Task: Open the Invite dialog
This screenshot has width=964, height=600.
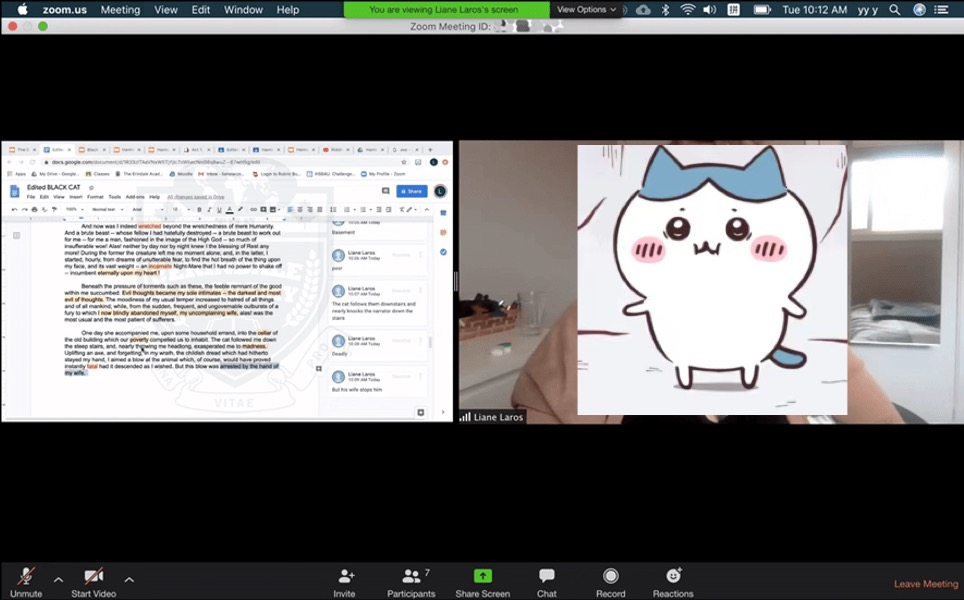Action: (x=344, y=582)
